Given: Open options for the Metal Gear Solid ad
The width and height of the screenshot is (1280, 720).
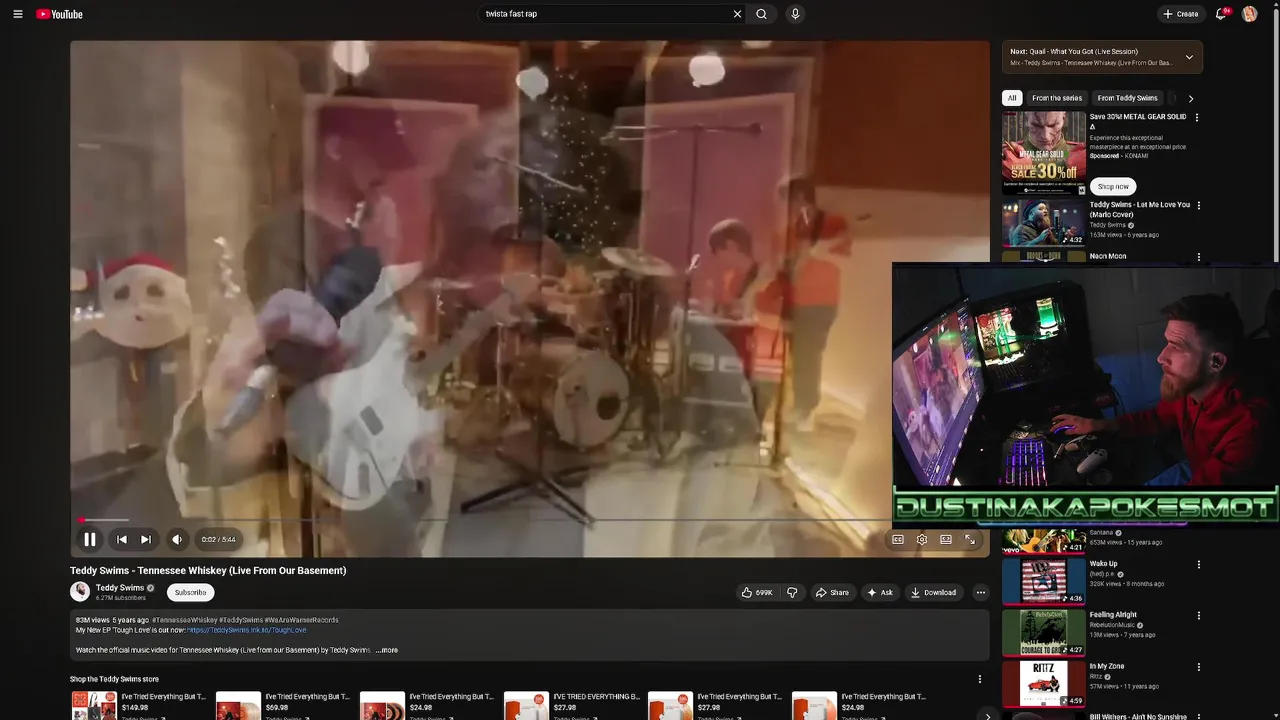Looking at the screenshot, I should (1197, 117).
